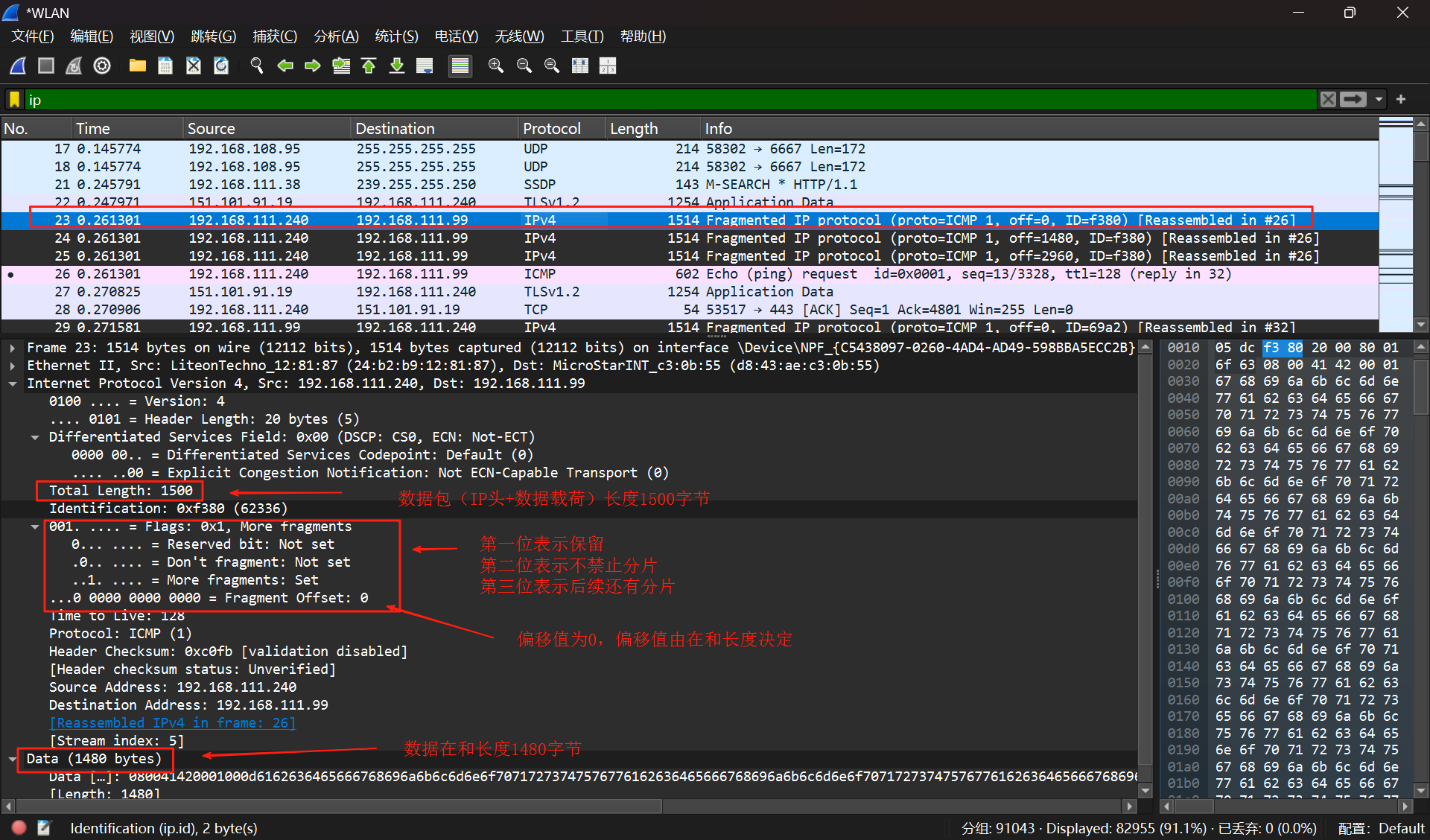Open the 分析(A) menu
This screenshot has height=840, width=1430.
[336, 36]
